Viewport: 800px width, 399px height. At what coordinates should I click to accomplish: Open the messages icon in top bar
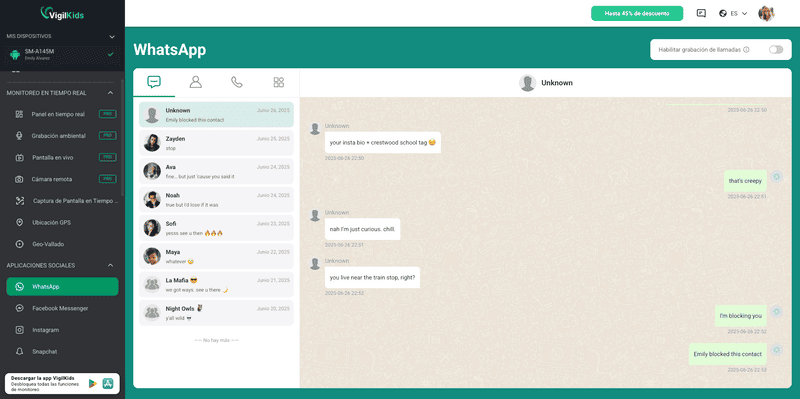701,13
